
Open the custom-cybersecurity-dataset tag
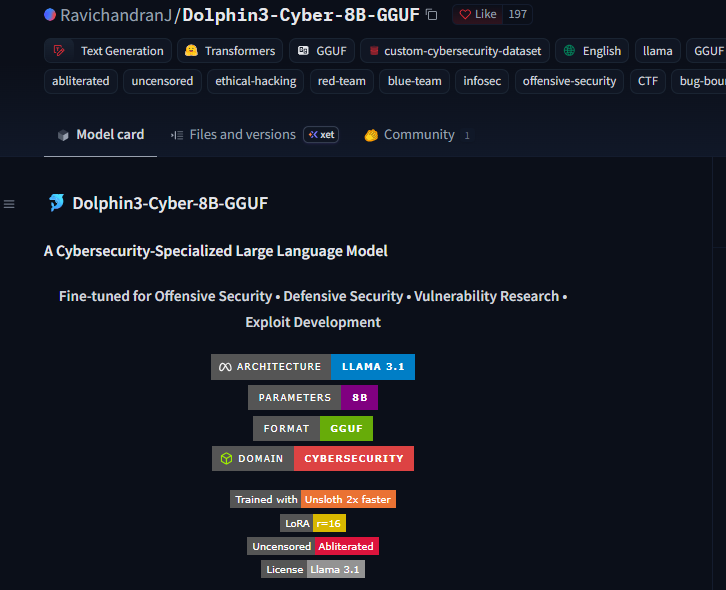point(455,50)
